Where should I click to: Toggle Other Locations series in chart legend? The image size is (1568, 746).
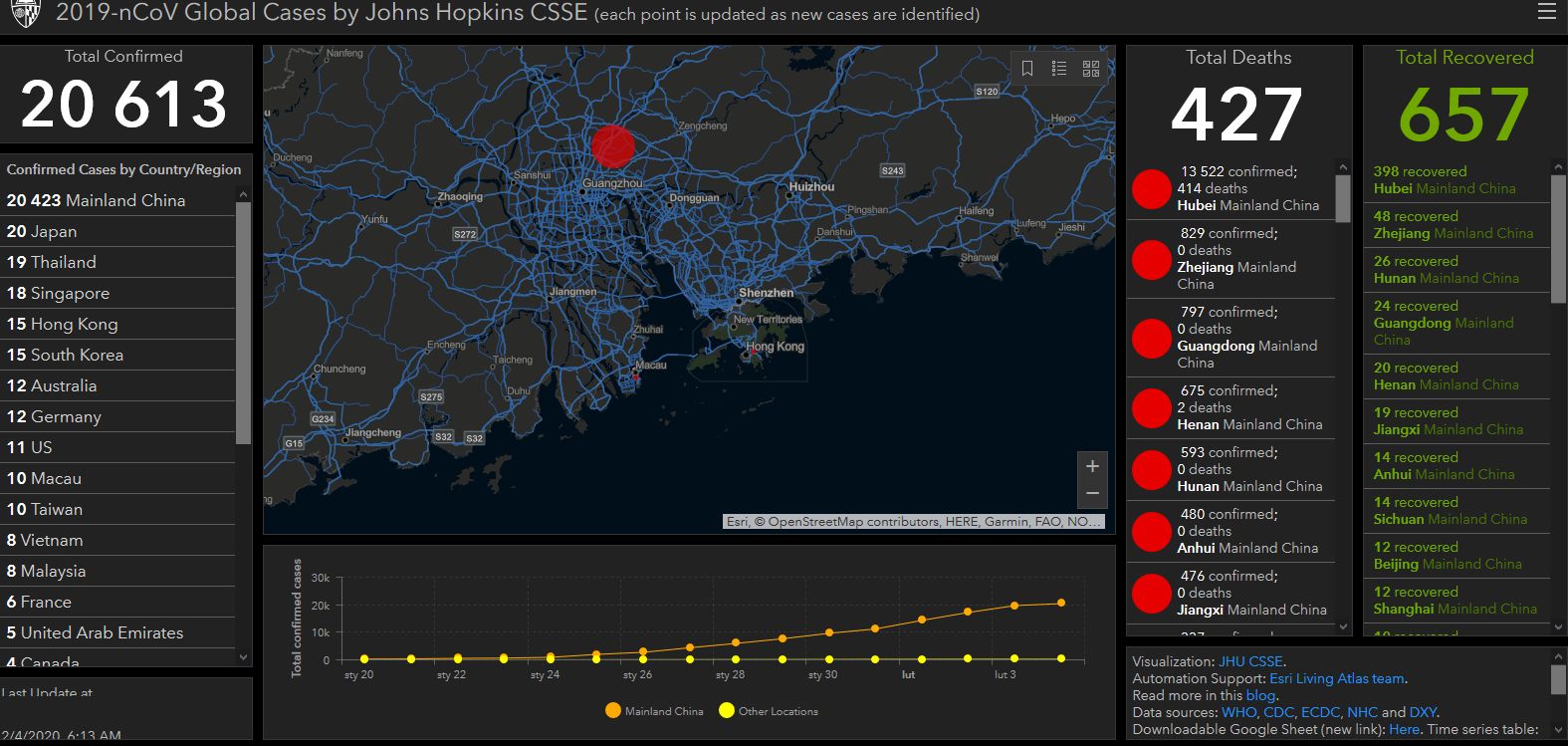click(x=768, y=711)
